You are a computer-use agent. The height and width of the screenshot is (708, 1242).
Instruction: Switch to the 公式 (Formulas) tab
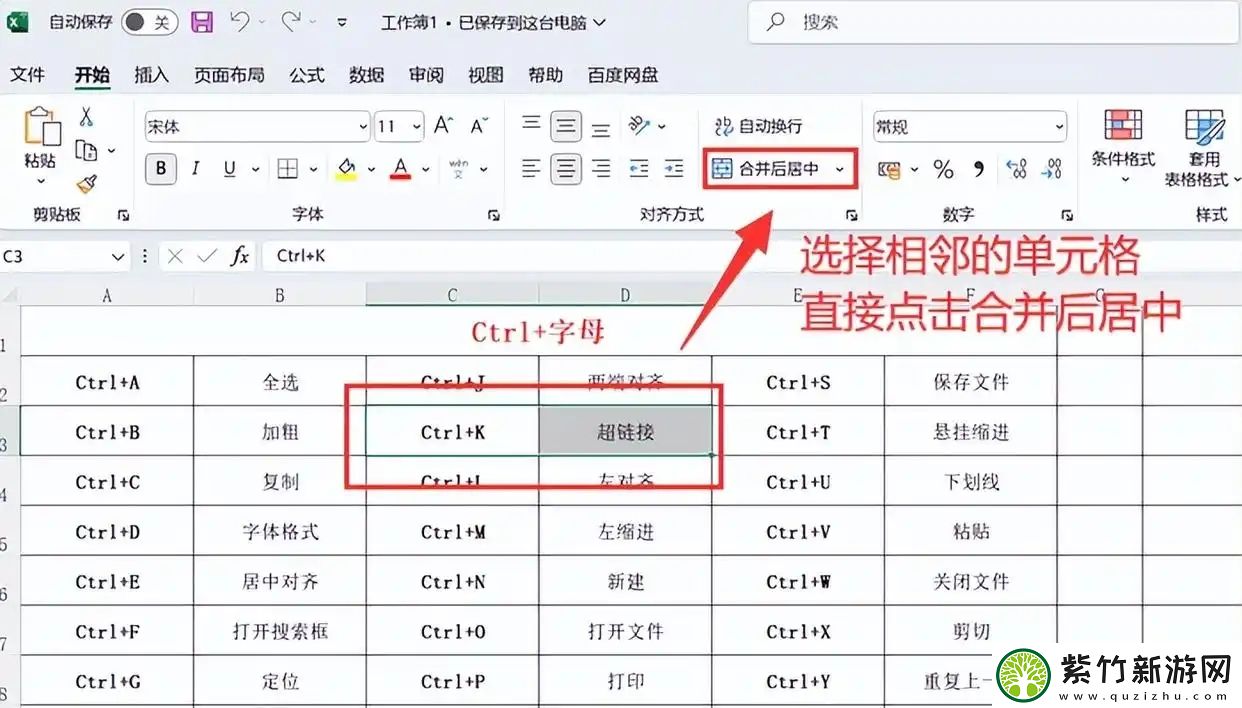point(307,75)
